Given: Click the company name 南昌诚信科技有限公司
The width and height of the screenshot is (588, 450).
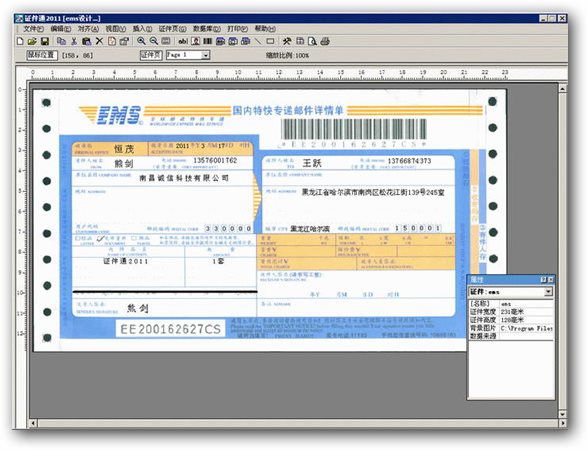Looking at the screenshot, I should point(184,178).
